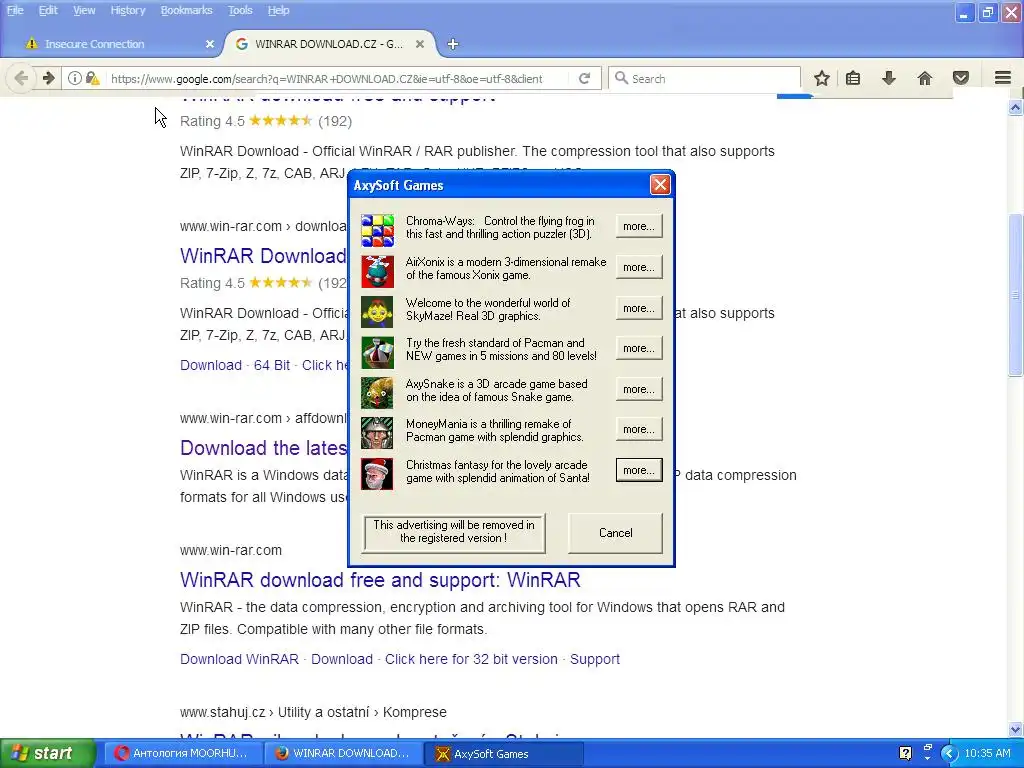The height and width of the screenshot is (768, 1024).
Task: Open the Help menu
Action: [x=278, y=10]
